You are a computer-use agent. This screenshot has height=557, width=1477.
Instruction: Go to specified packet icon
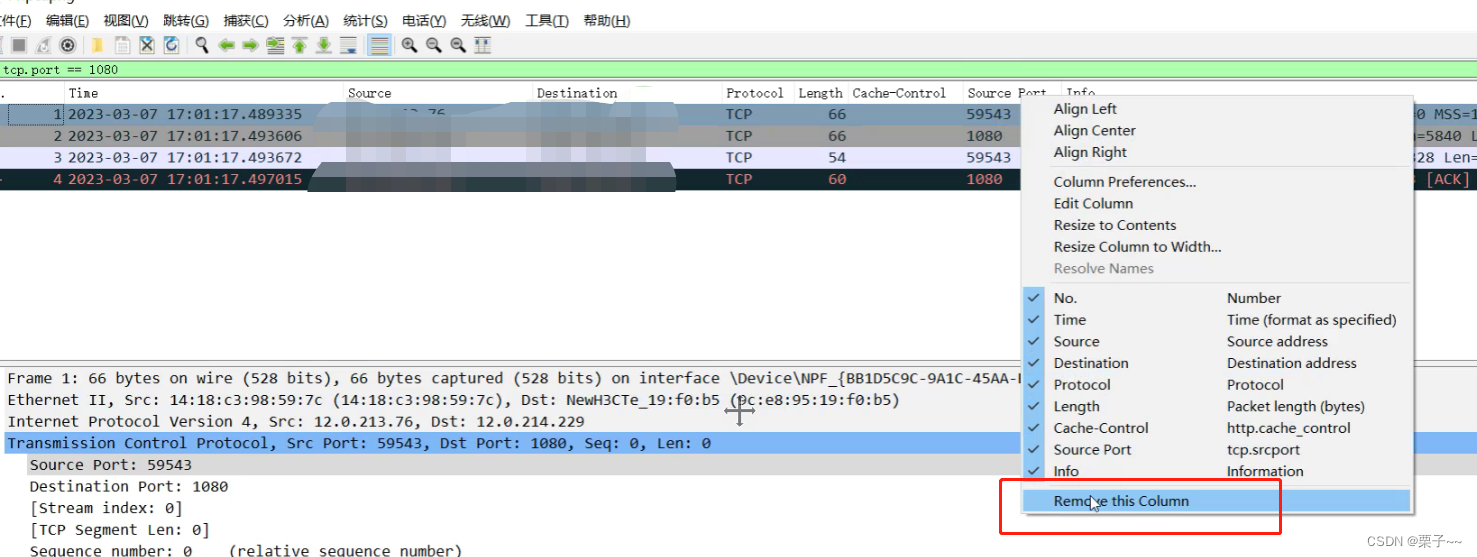click(x=275, y=45)
